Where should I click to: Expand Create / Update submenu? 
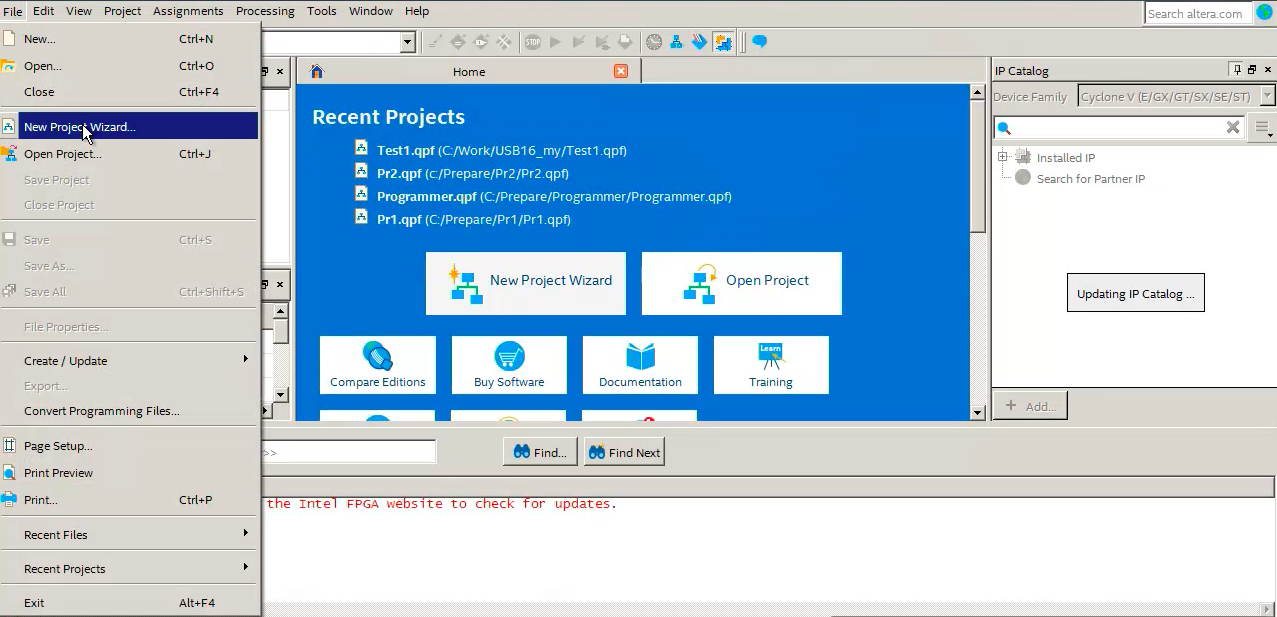pos(130,360)
